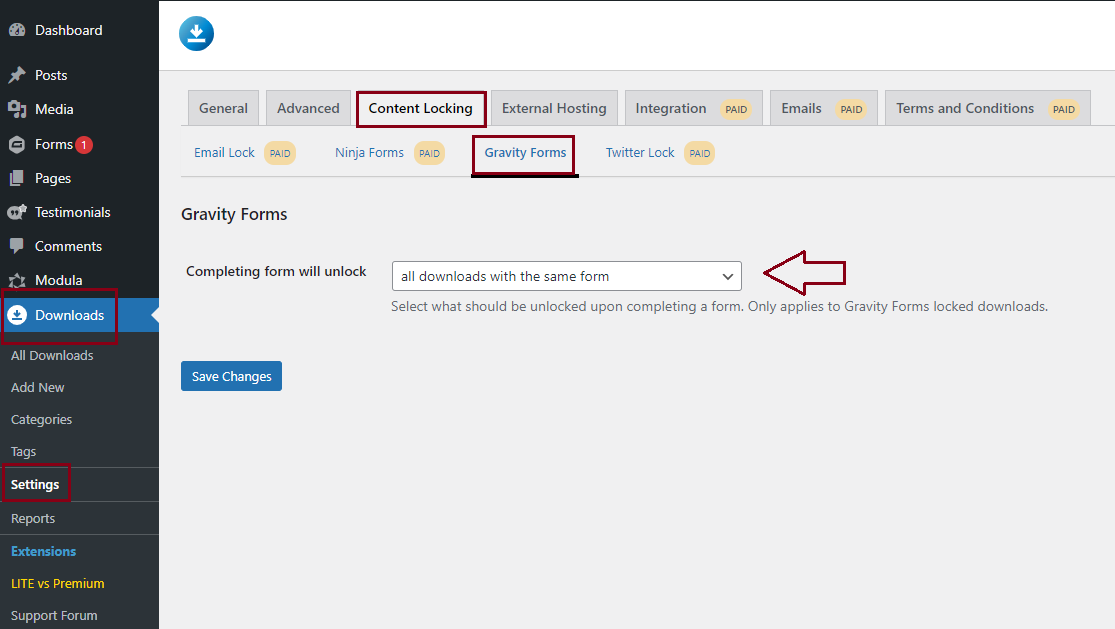
Task: Switch to the Twitter Lock sub-tab
Action: click(x=640, y=153)
